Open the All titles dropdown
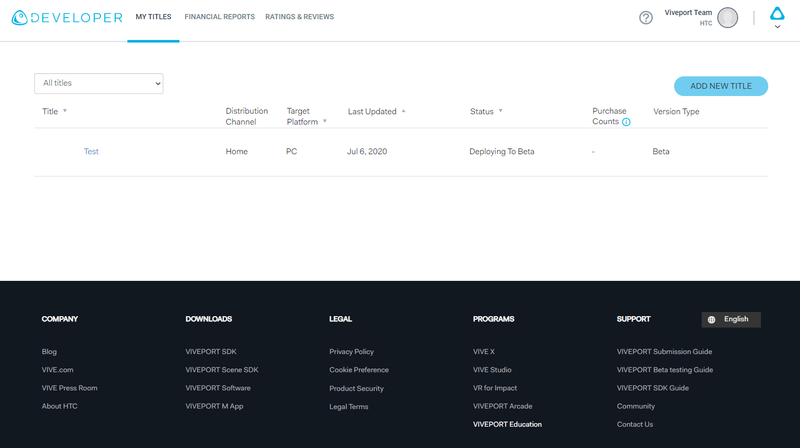800x448 pixels. 98,83
